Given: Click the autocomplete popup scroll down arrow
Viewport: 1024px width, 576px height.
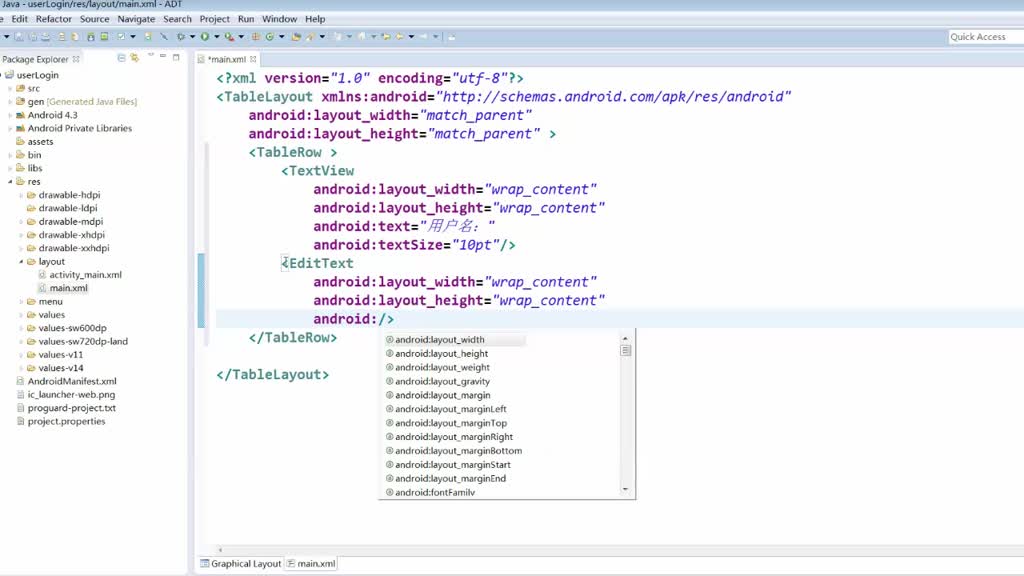Looking at the screenshot, I should 625,489.
